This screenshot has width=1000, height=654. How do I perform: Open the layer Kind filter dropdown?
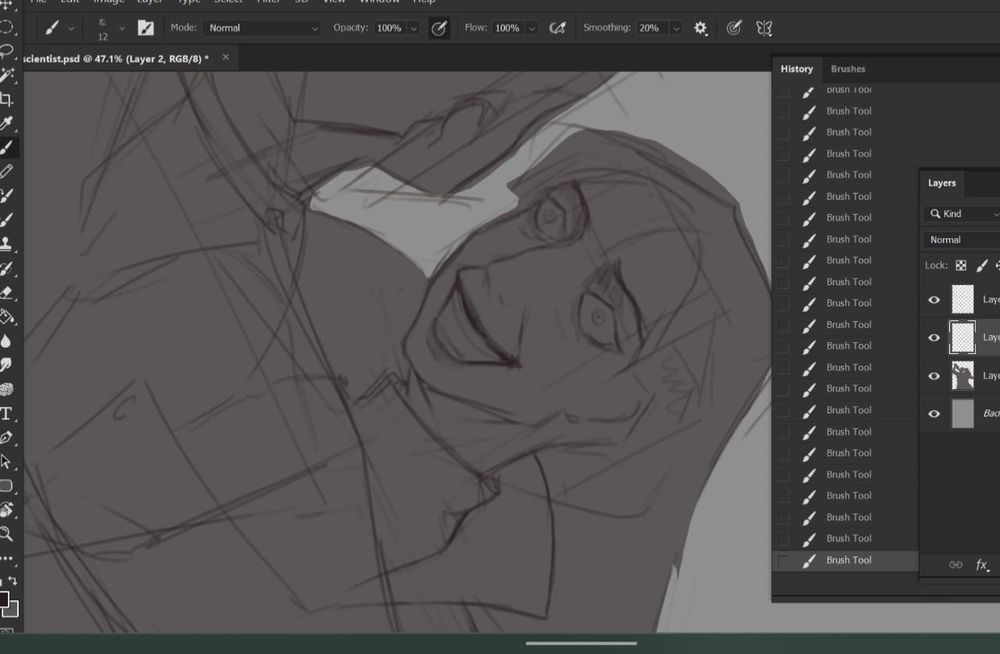(x=961, y=214)
